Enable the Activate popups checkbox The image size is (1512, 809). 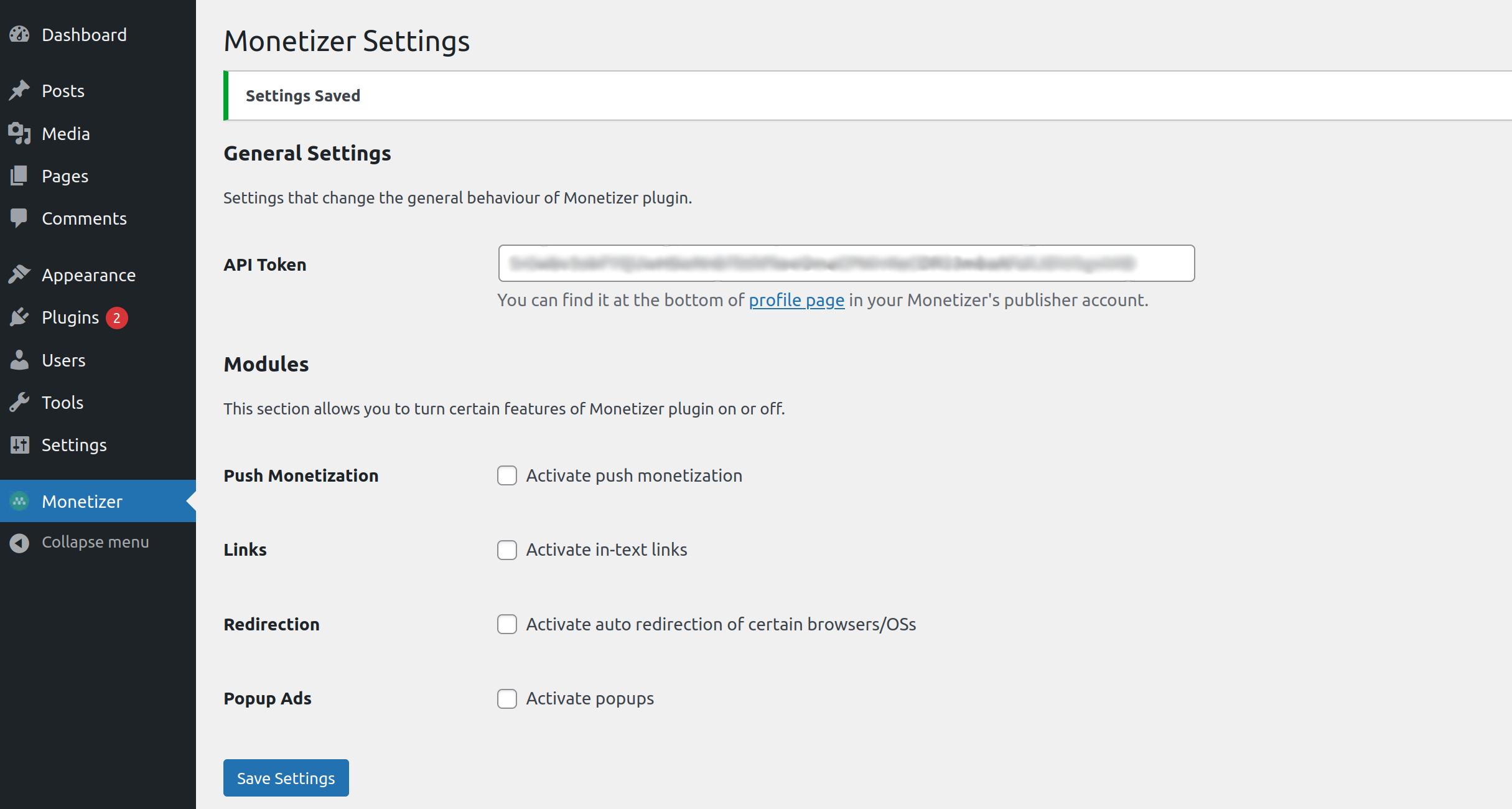click(507, 699)
